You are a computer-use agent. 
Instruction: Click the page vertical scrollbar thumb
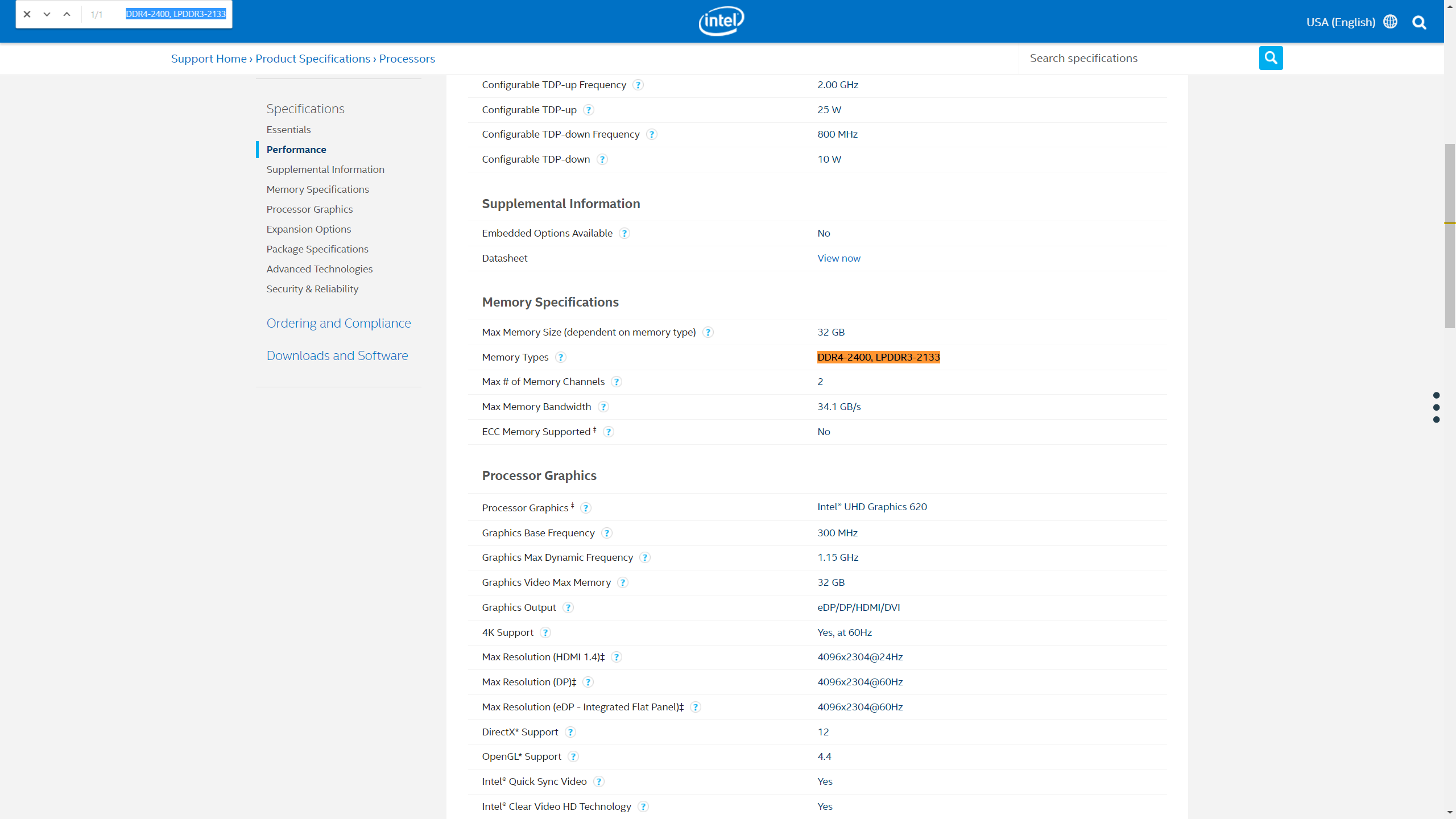(x=1450, y=236)
